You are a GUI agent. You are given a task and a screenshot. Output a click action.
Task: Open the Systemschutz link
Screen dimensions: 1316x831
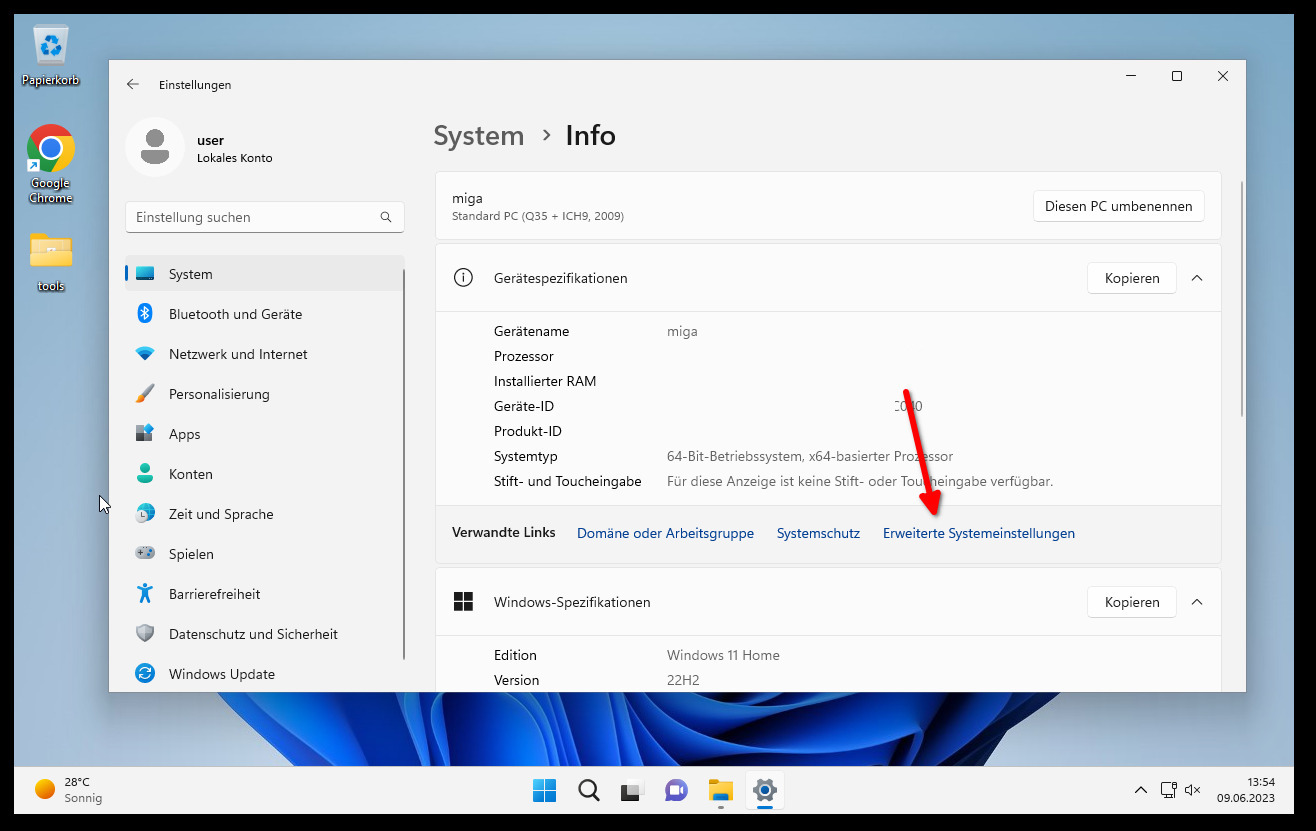coord(818,533)
